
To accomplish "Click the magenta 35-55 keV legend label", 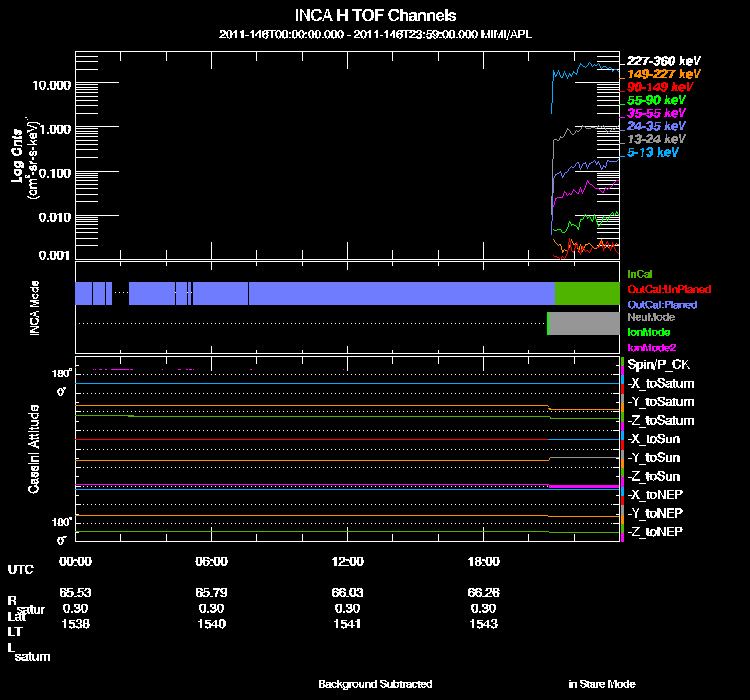I will pyautogui.click(x=655, y=113).
